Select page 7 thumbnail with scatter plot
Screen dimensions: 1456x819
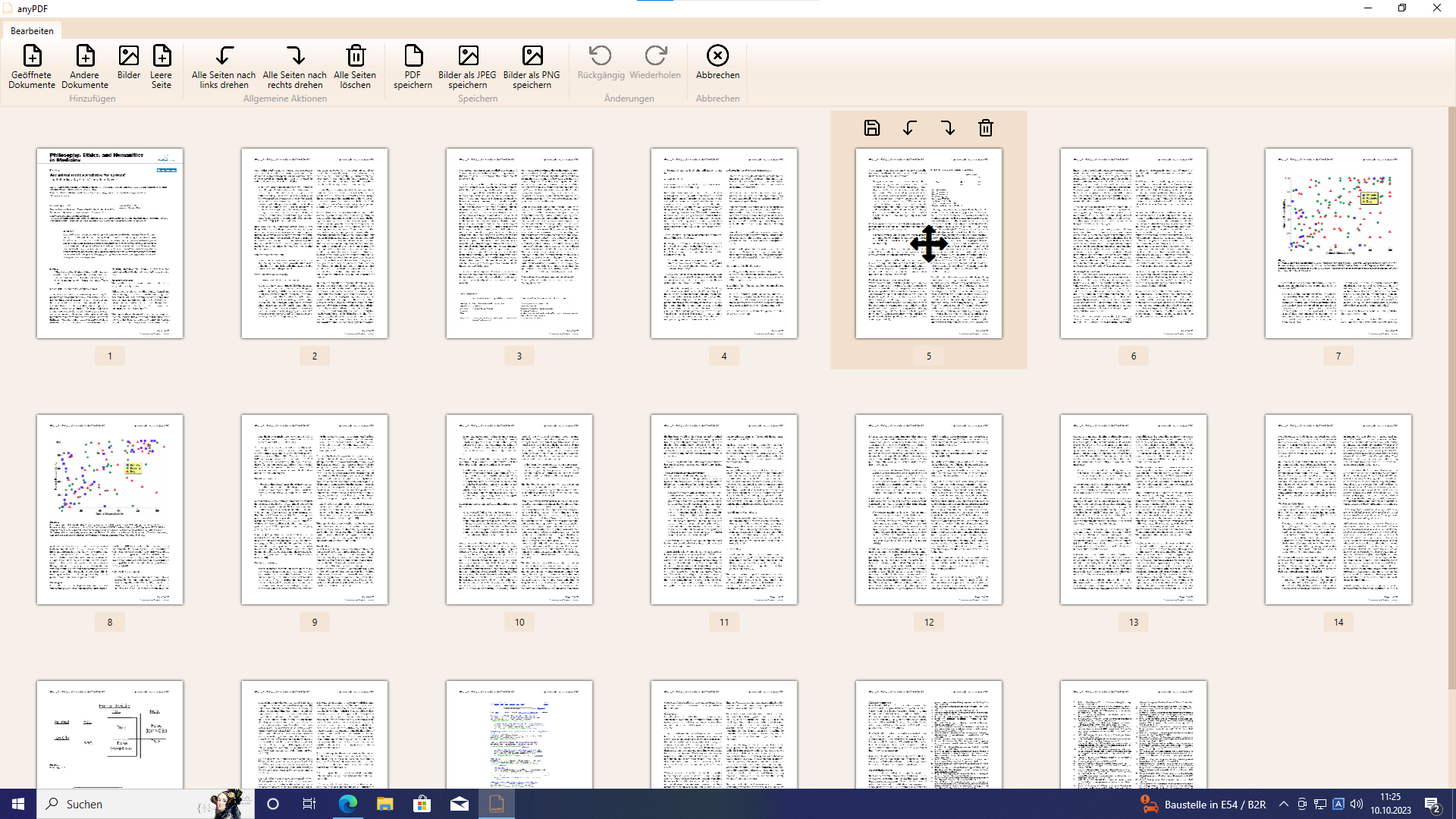tap(1338, 243)
